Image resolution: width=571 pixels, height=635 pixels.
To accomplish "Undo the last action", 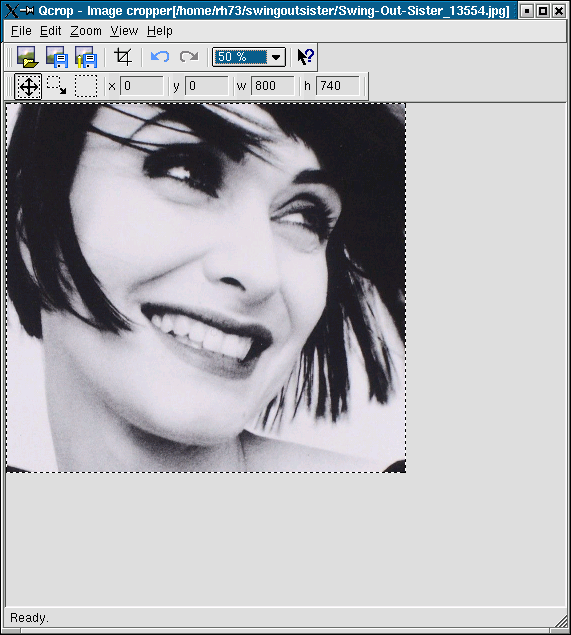I will (160, 57).
